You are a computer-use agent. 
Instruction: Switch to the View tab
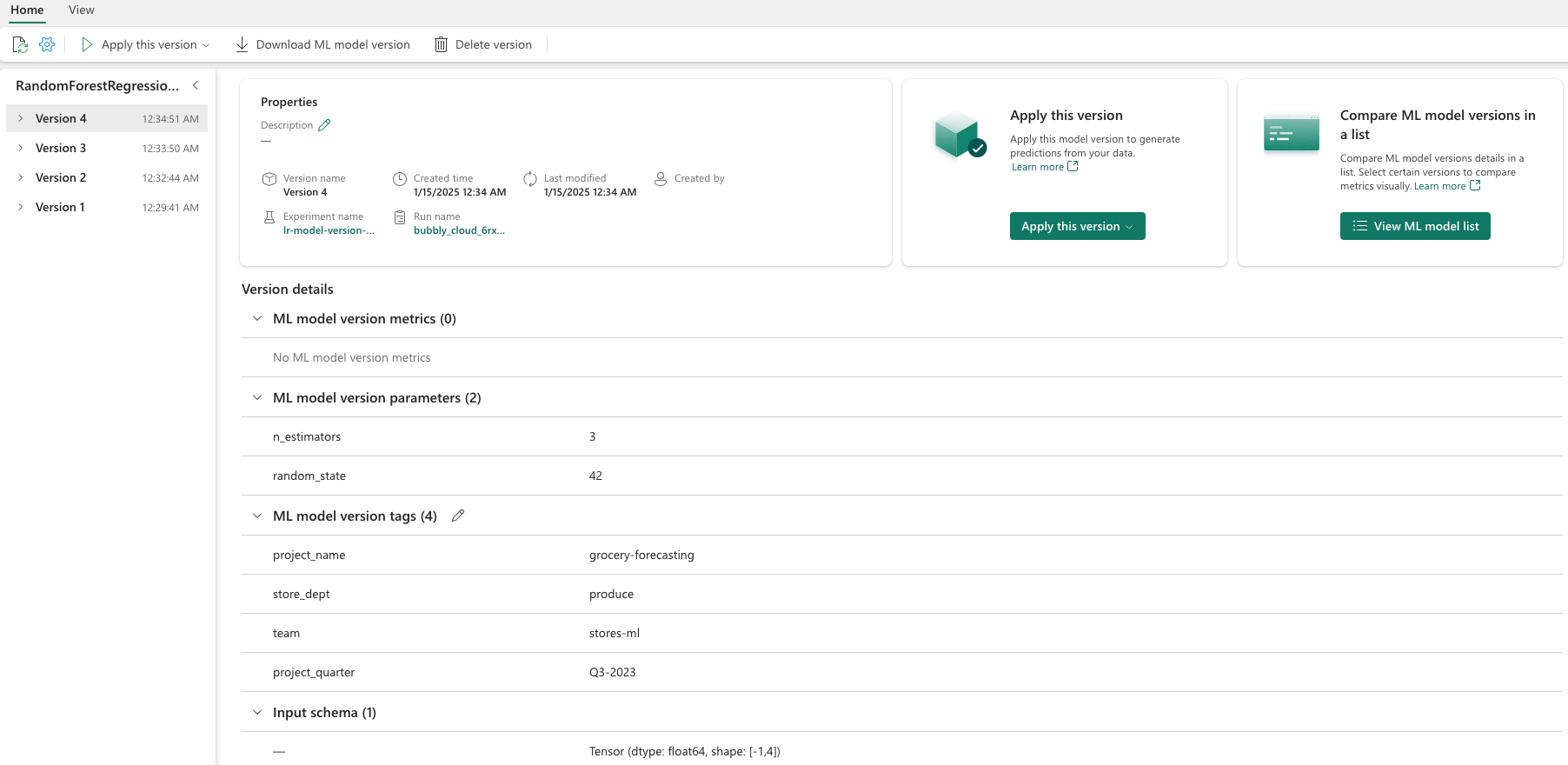82,10
